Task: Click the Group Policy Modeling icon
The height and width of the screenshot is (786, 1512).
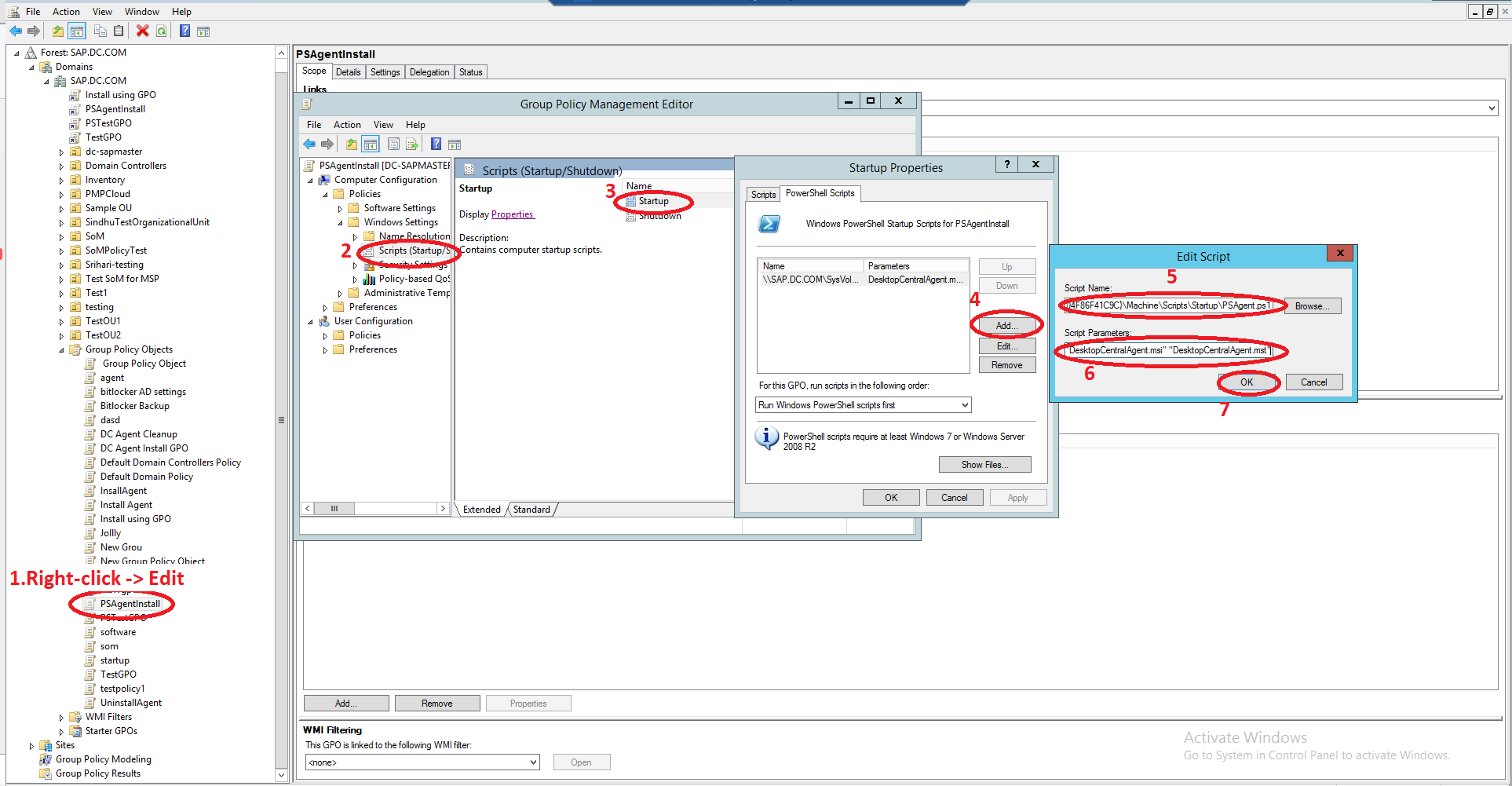Action: (x=46, y=759)
